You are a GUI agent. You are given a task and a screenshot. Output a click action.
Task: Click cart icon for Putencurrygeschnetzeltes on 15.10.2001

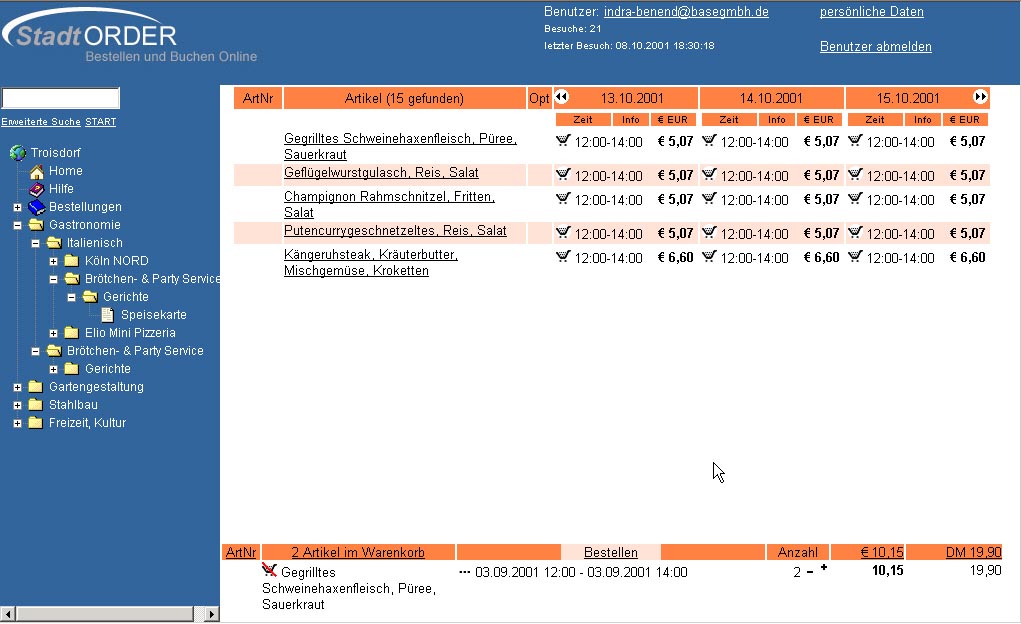click(x=855, y=232)
